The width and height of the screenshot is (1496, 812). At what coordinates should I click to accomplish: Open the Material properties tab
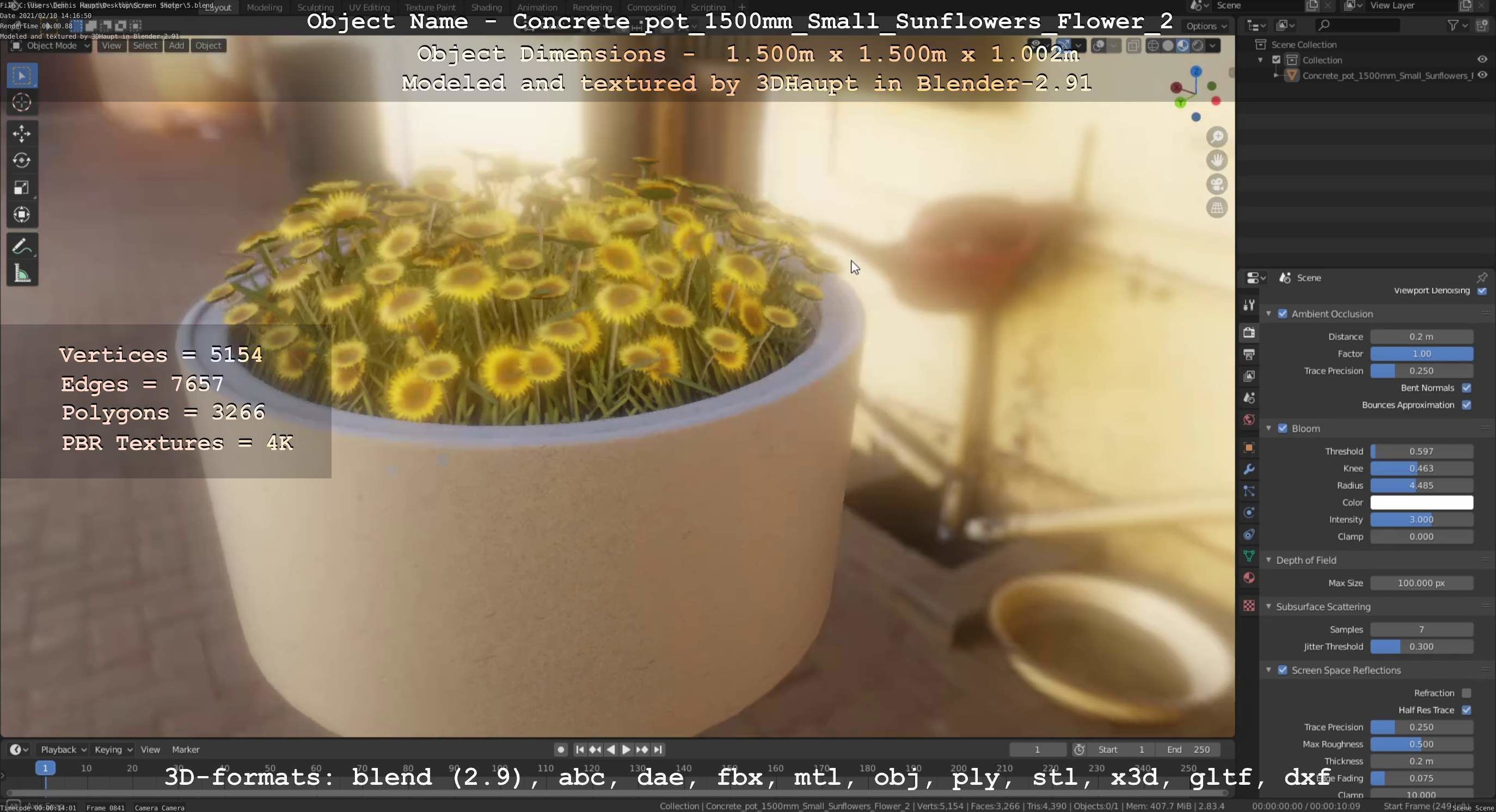pos(1249,578)
